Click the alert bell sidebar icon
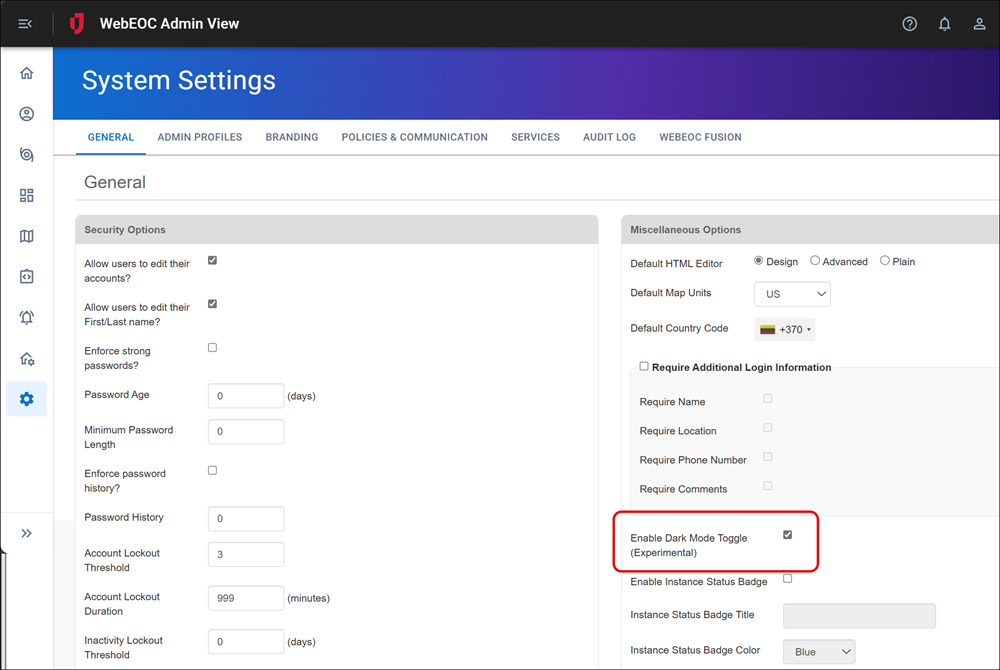 click(x=27, y=318)
